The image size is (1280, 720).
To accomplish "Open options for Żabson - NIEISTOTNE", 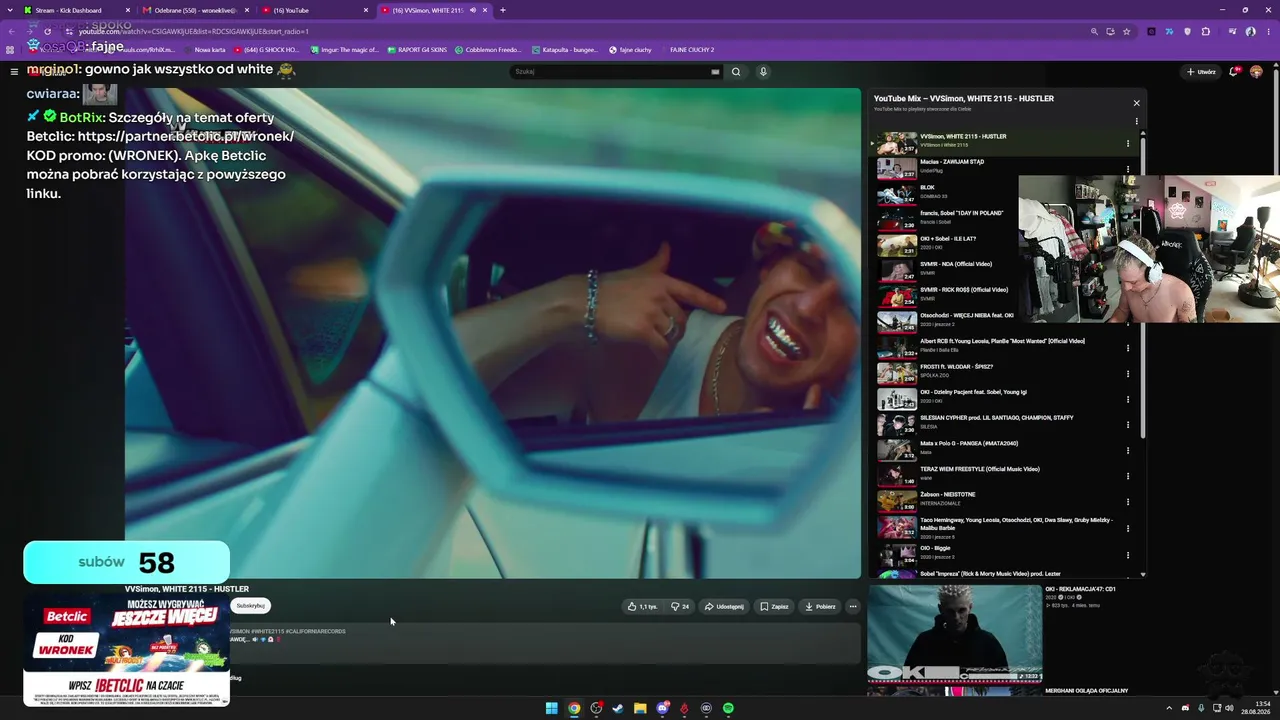I will [1128, 502].
